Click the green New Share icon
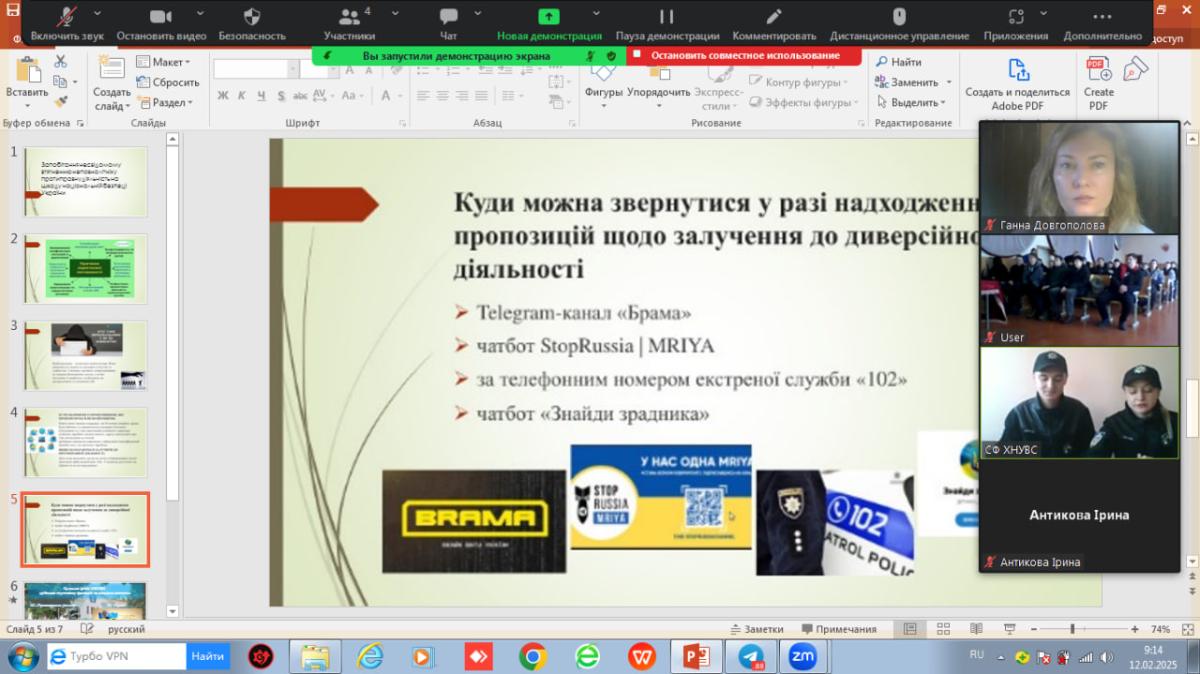Viewport: 1200px width, 674px height. pos(549,18)
